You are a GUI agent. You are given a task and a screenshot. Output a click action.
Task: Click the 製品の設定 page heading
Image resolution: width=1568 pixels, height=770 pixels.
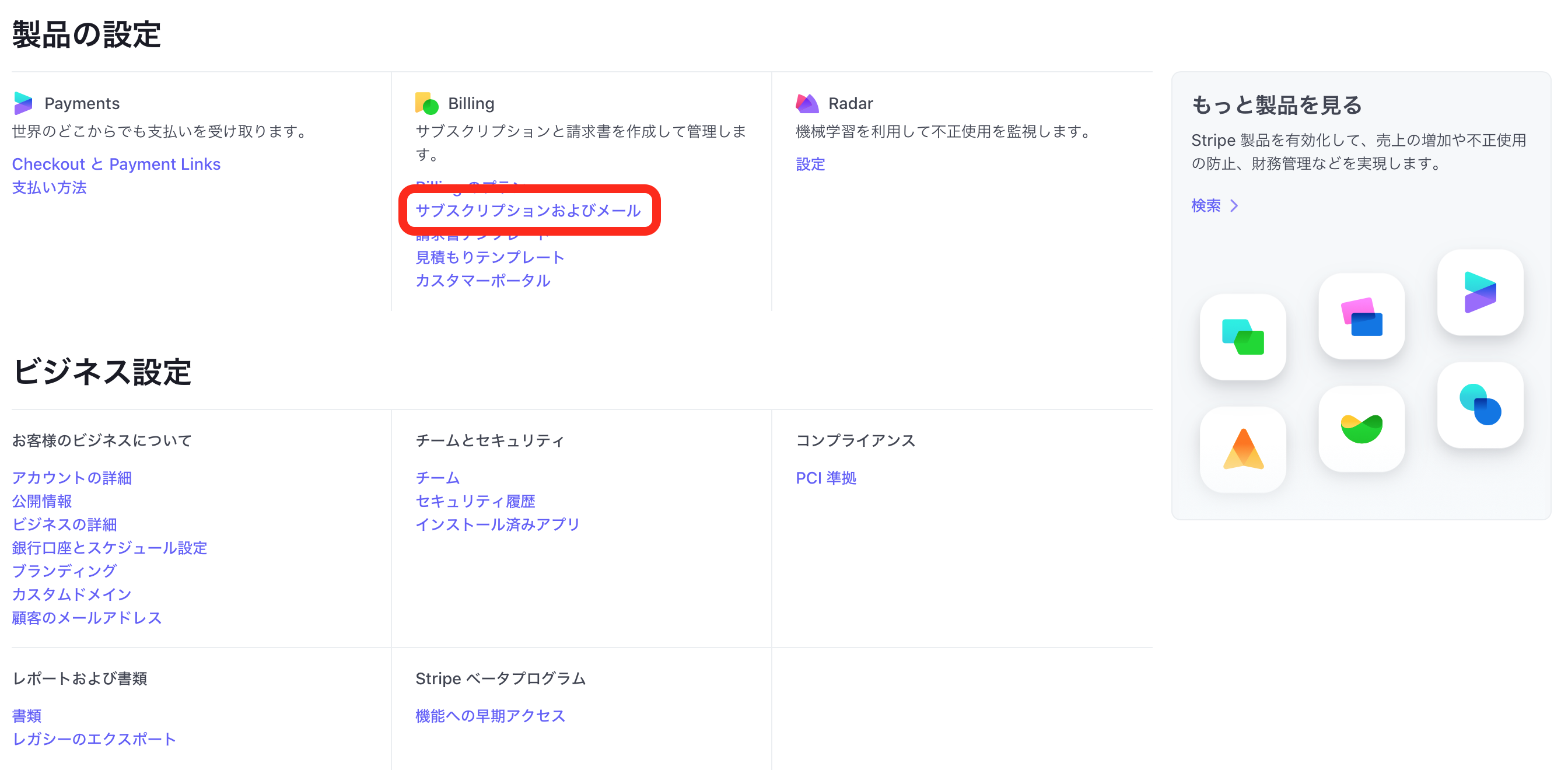(86, 34)
